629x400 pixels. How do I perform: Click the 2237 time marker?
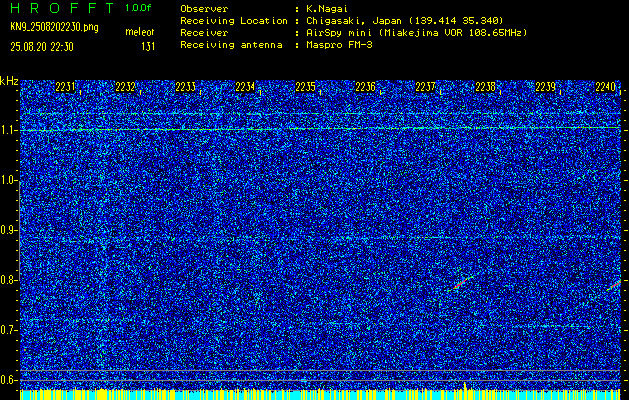[425, 87]
